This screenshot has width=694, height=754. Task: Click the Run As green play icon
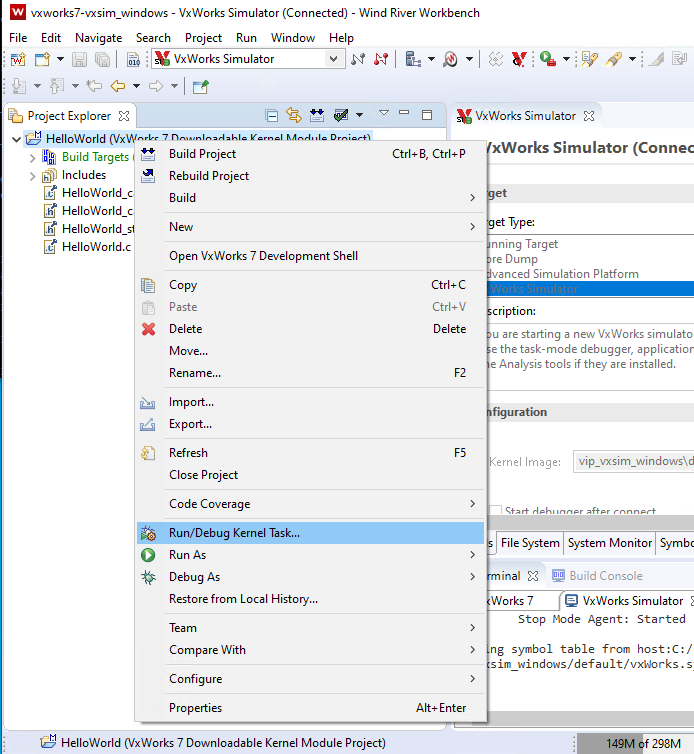[149, 555]
